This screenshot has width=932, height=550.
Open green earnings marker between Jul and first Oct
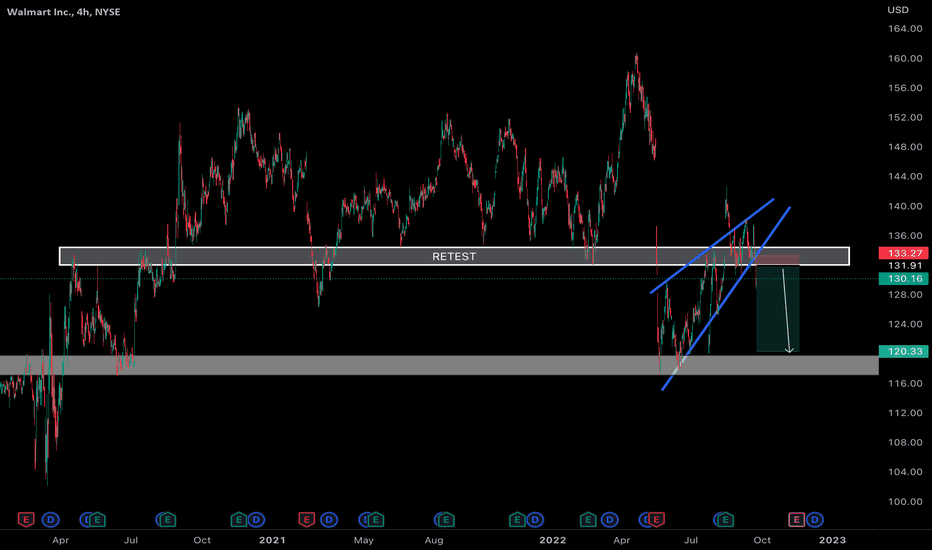[168, 520]
